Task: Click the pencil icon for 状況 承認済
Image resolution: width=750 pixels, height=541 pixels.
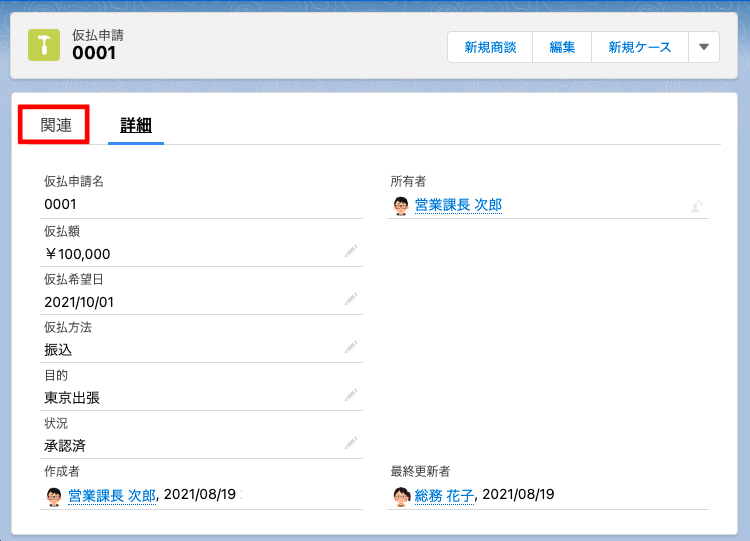Action: tap(350, 443)
